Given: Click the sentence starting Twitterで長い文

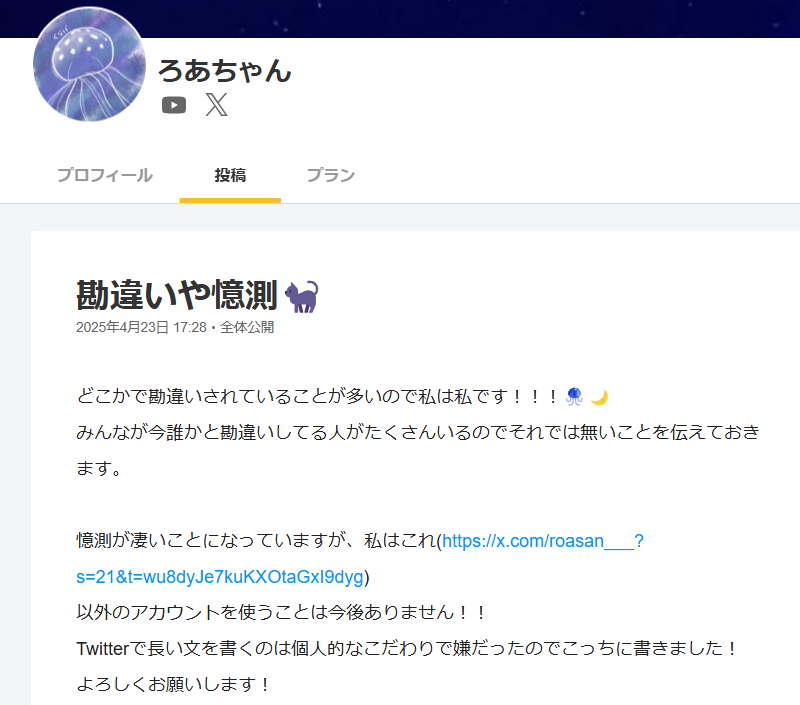Looking at the screenshot, I should point(407,648).
